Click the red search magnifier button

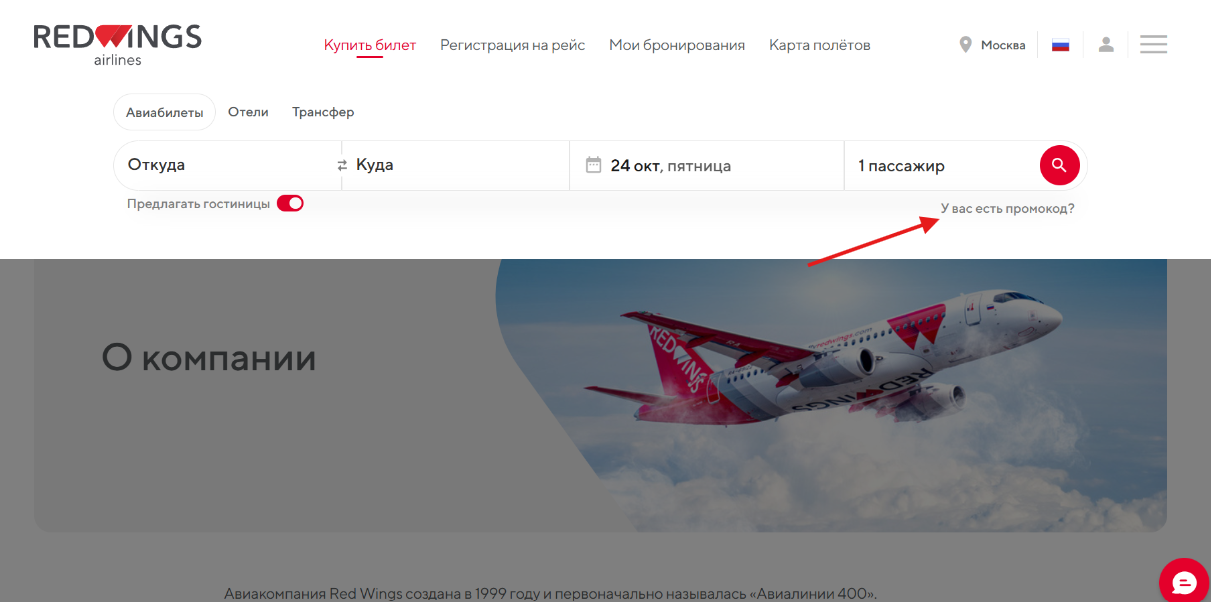(1059, 165)
